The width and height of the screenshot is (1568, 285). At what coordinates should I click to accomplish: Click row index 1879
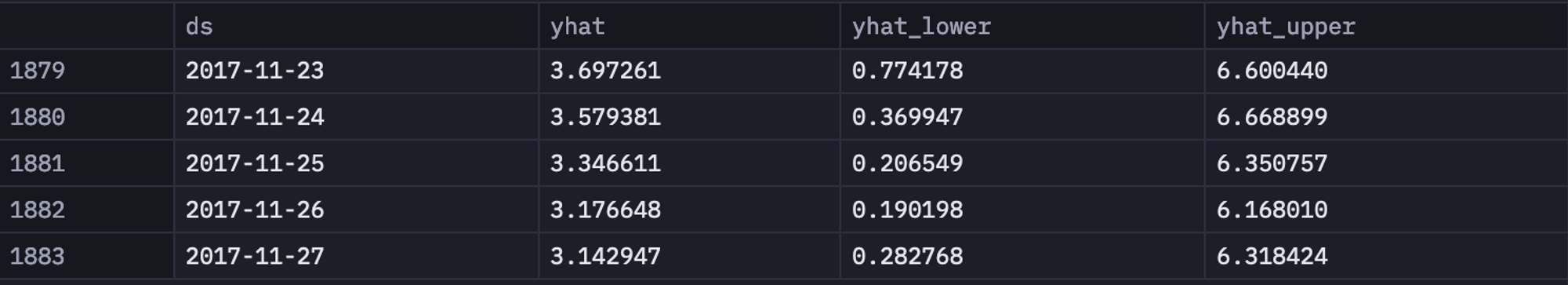(38, 71)
